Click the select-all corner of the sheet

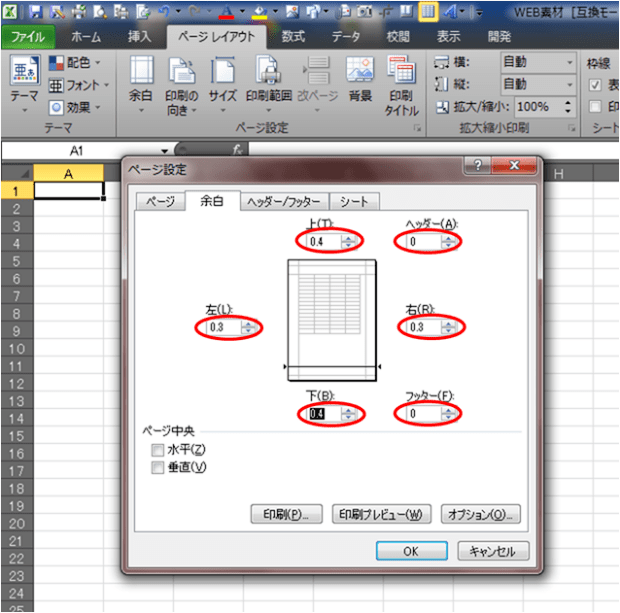(17, 173)
